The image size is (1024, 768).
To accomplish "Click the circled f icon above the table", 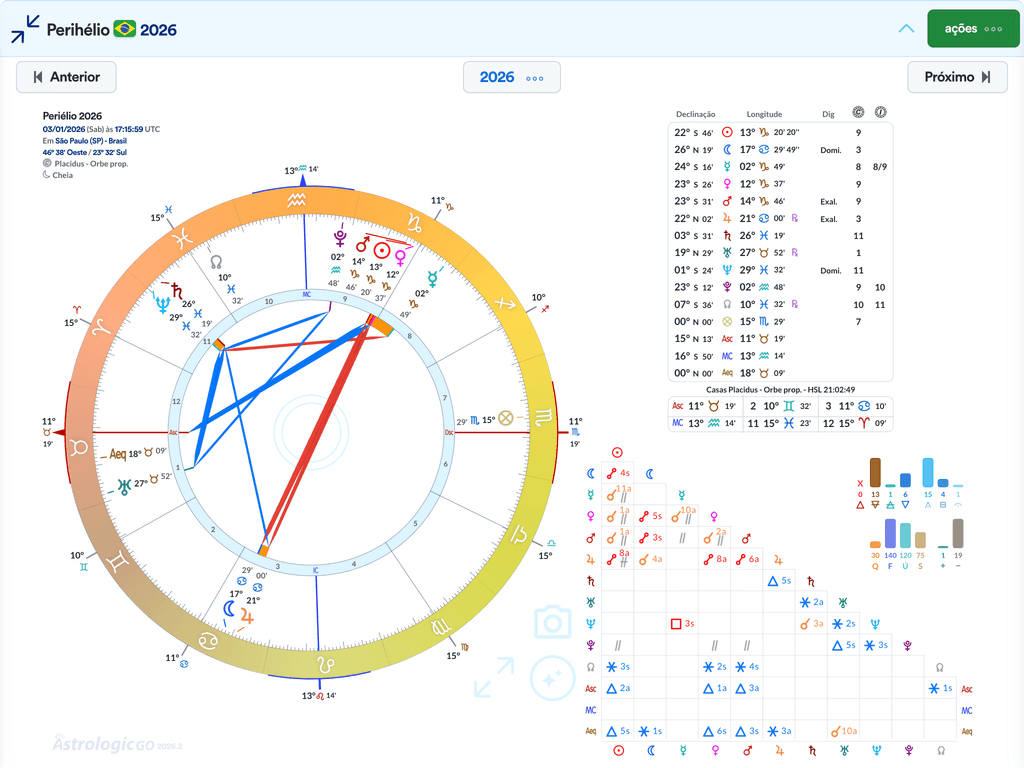I will pos(880,112).
